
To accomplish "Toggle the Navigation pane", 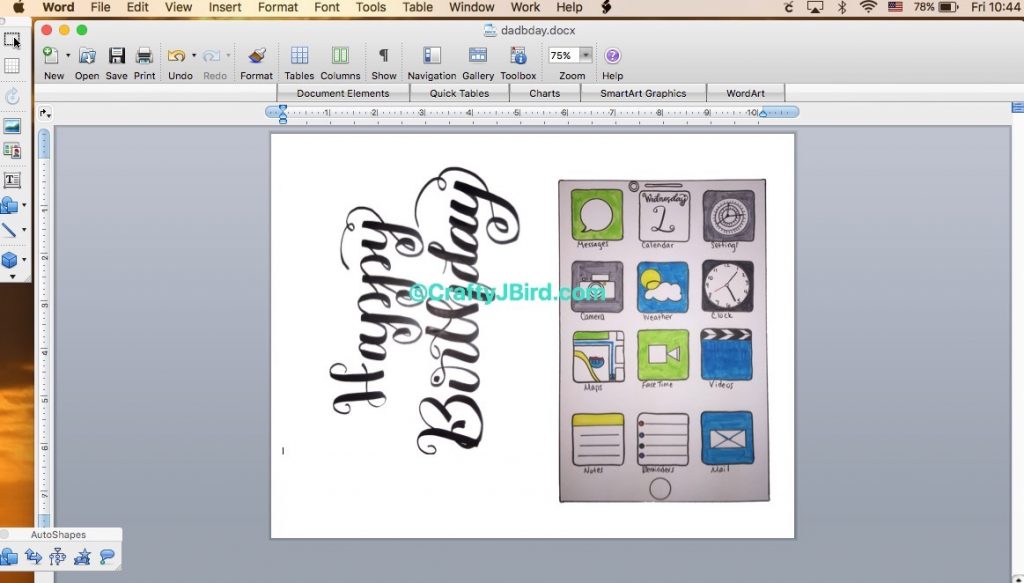I will click(x=432, y=56).
